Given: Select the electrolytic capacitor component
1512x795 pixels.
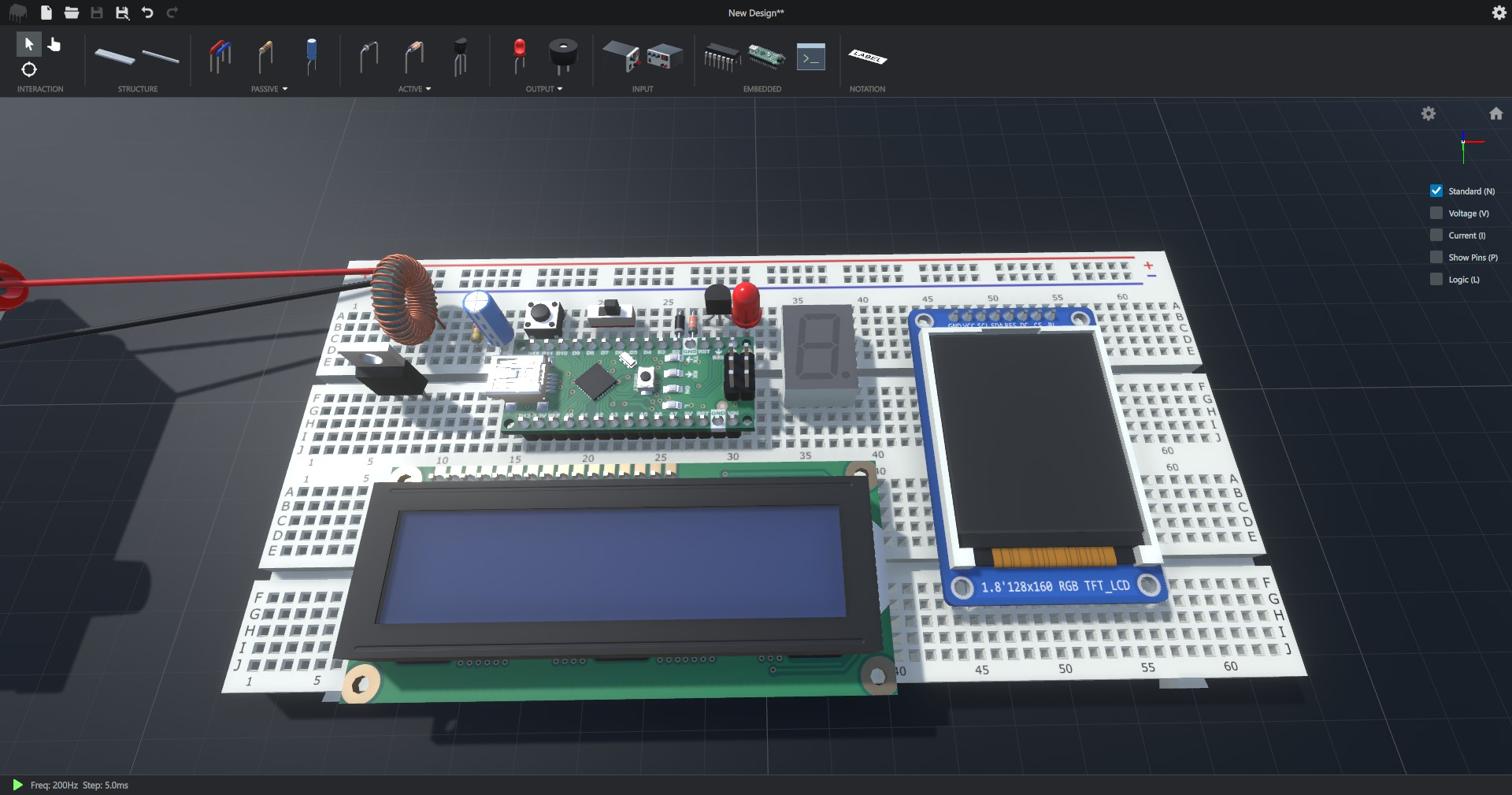Looking at the screenshot, I should pyautogui.click(x=312, y=56).
